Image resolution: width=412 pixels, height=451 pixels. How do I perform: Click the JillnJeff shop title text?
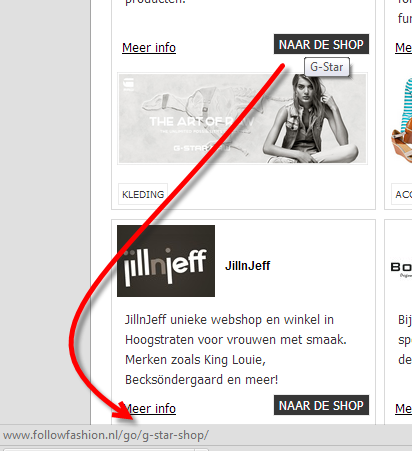tap(247, 266)
